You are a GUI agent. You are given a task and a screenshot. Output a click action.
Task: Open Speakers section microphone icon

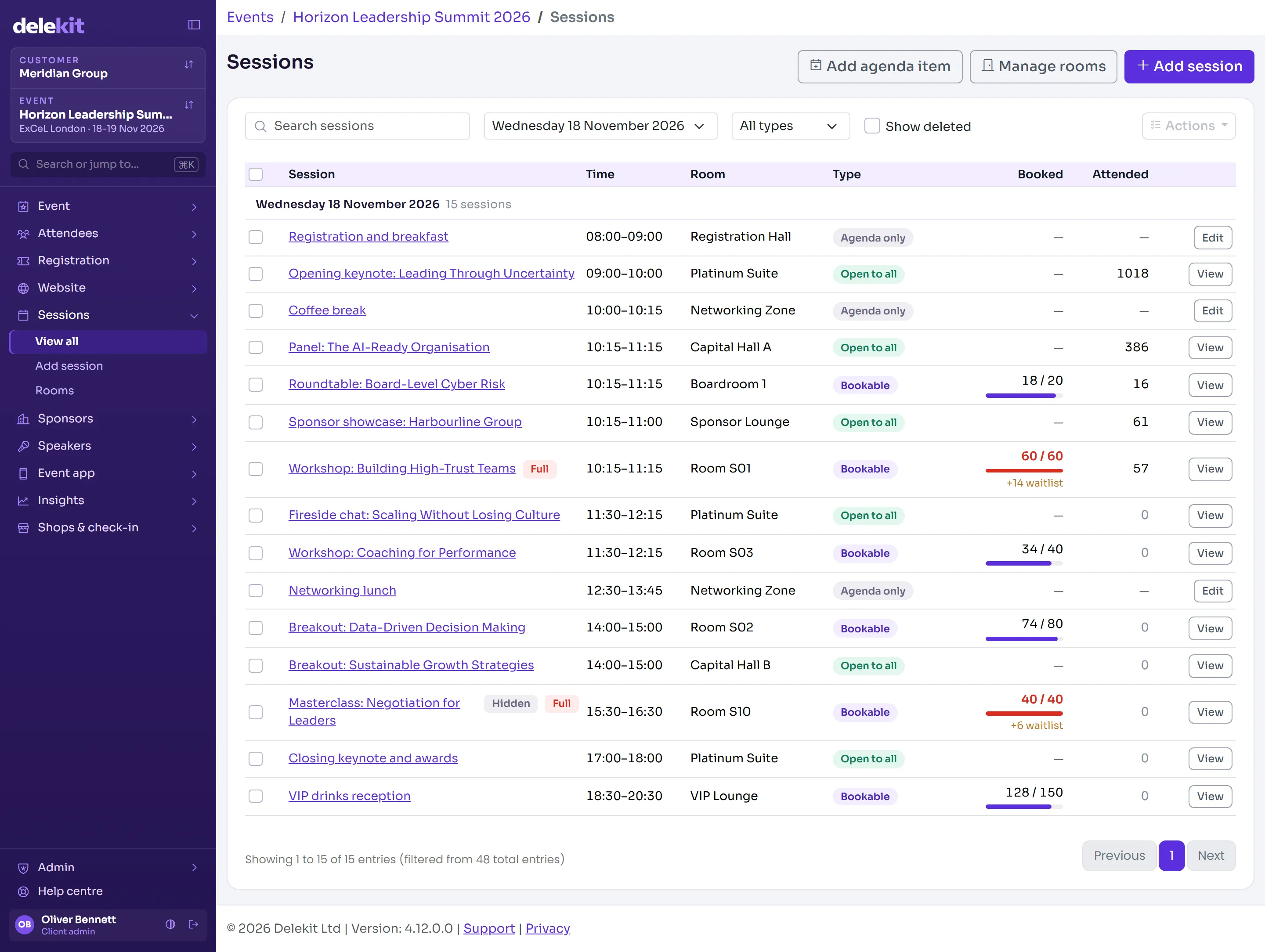tap(23, 446)
